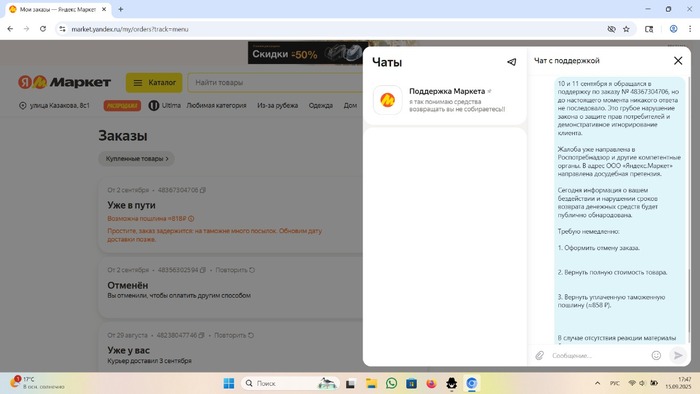This screenshot has height=394, width=700.
Task: Open the media control toolbar icon
Action: point(649,29)
